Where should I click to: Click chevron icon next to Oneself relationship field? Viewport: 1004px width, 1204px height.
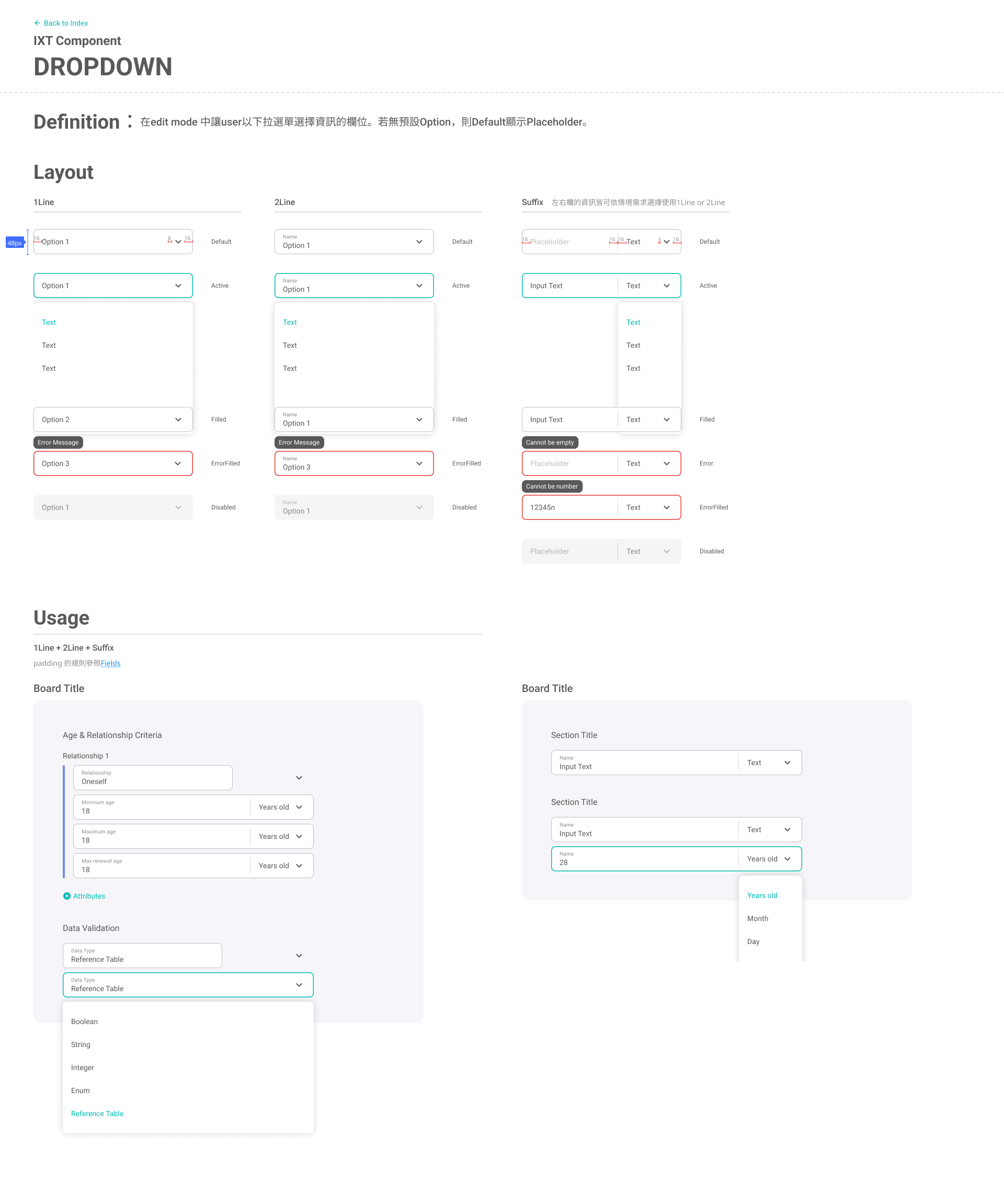coord(299,778)
